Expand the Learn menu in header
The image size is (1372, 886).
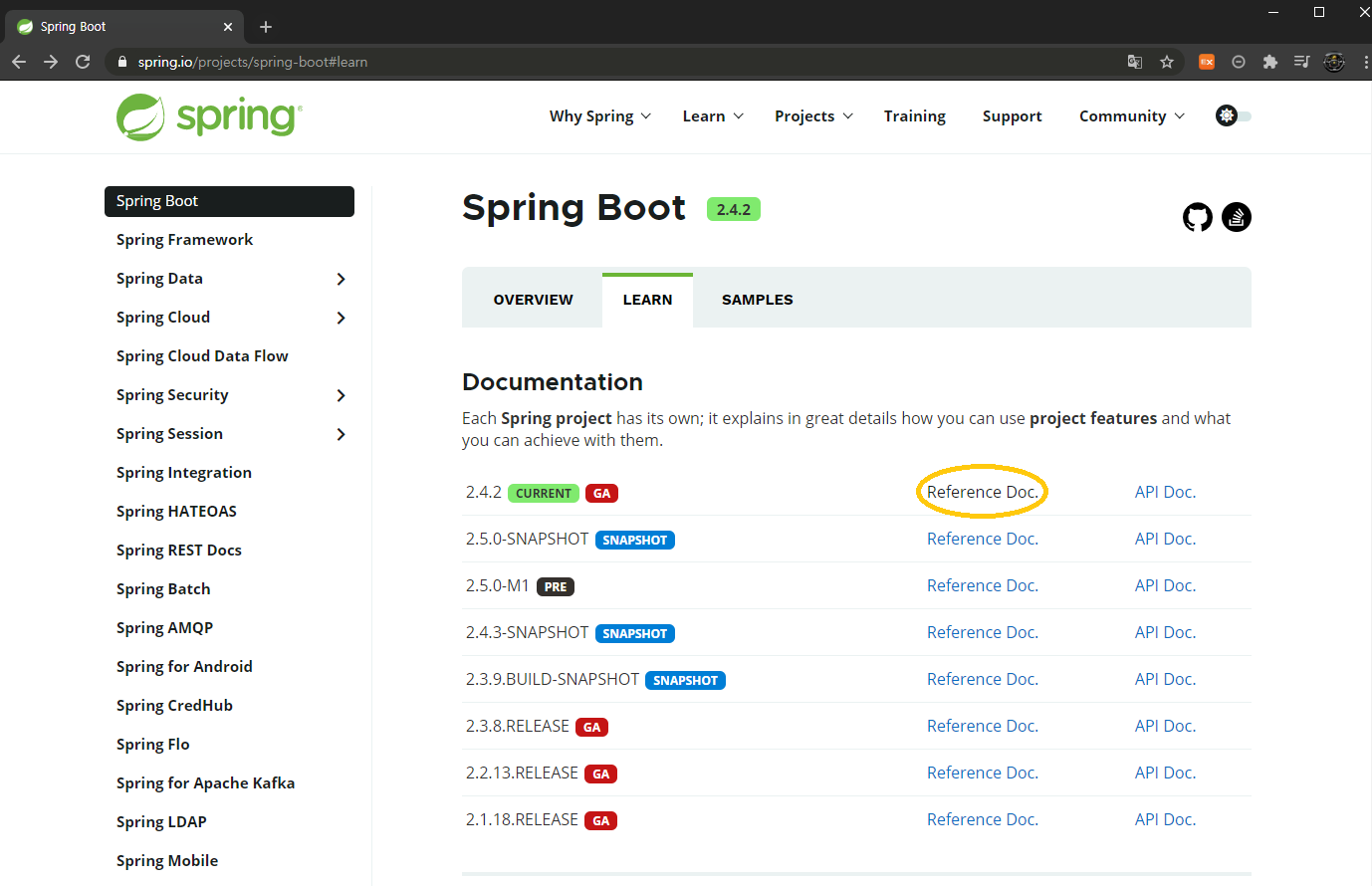click(x=713, y=116)
